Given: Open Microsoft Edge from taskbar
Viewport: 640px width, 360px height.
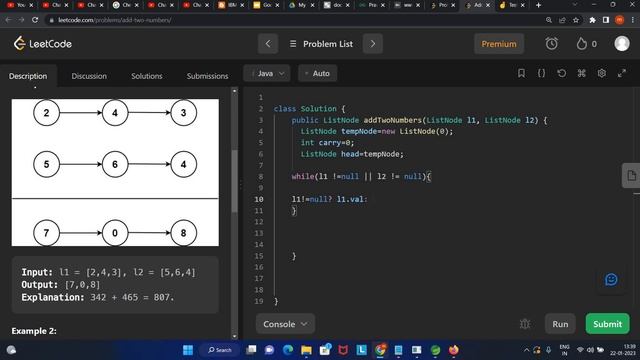Looking at the screenshot, I should [288, 350].
